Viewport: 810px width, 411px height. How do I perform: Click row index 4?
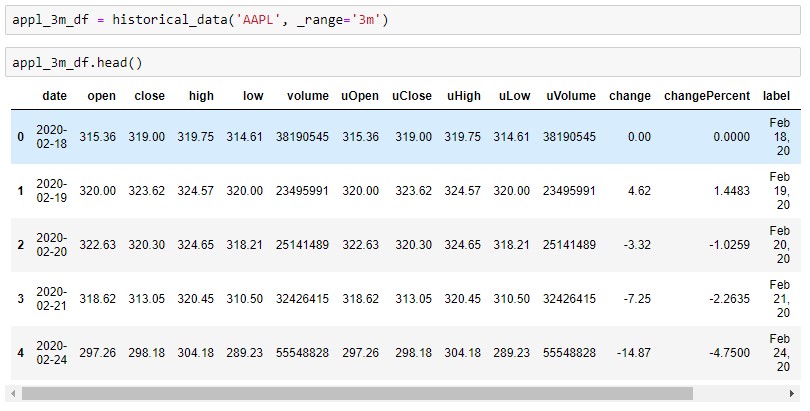(x=21, y=353)
